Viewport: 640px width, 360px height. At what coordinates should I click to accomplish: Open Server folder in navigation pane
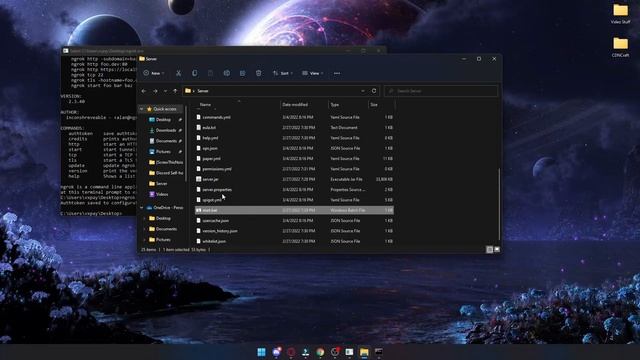(162, 184)
